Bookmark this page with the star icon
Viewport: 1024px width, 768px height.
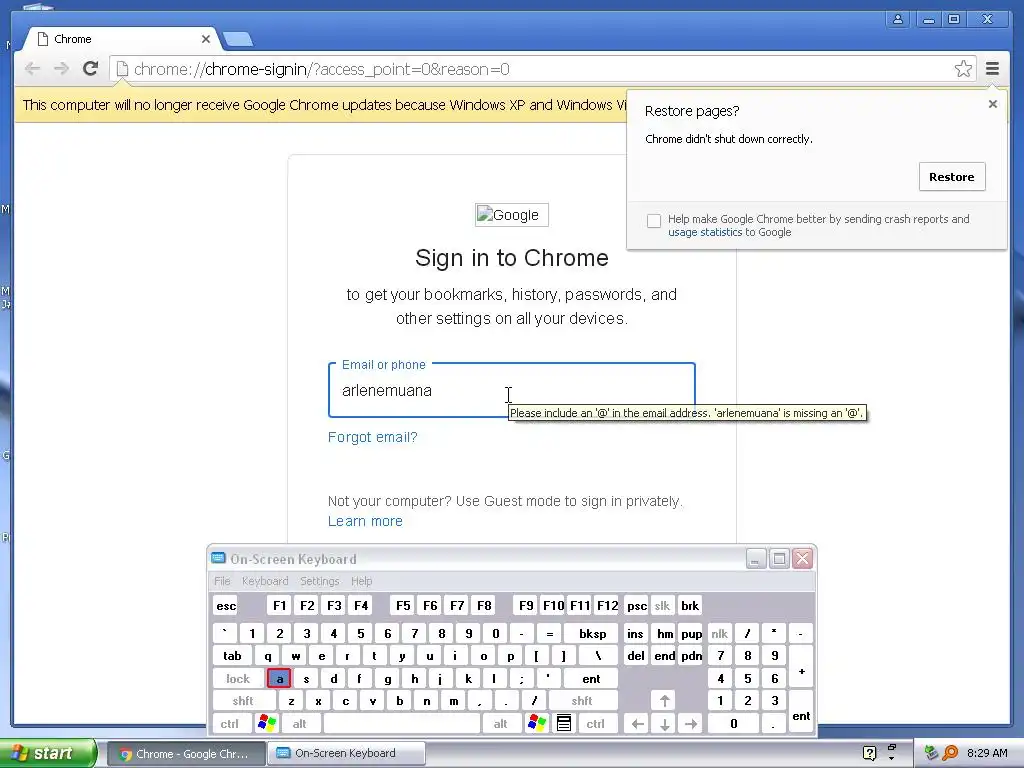963,69
